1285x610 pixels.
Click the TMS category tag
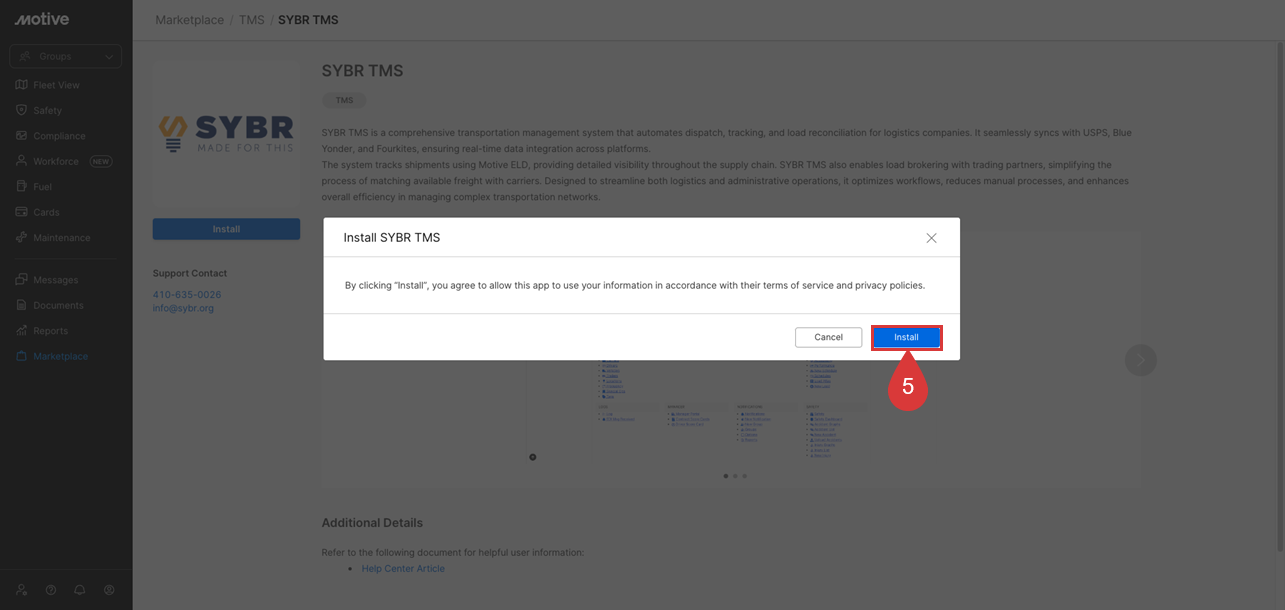(344, 100)
